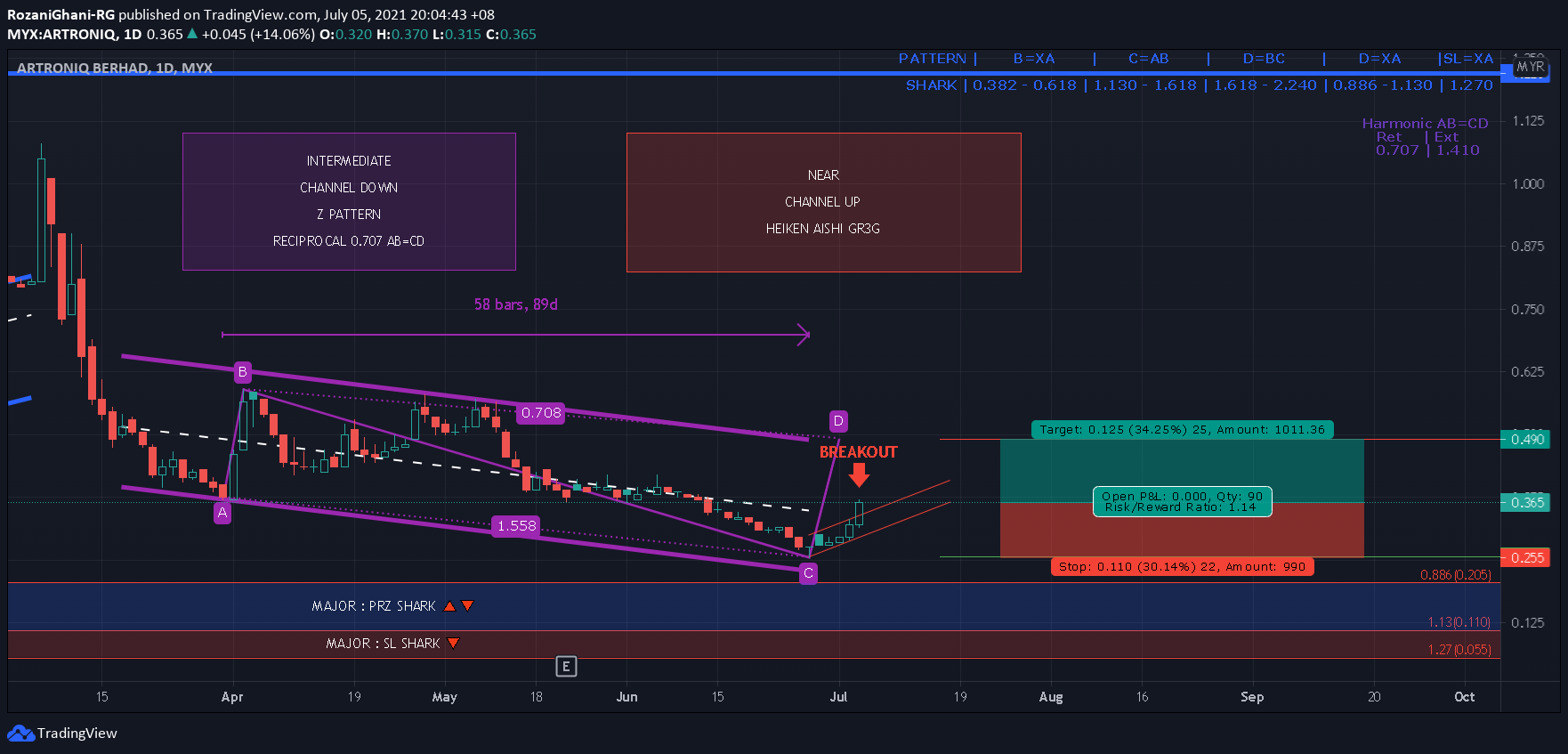Click the MYX:ARTRONIQ ticker symbol text

(61, 35)
